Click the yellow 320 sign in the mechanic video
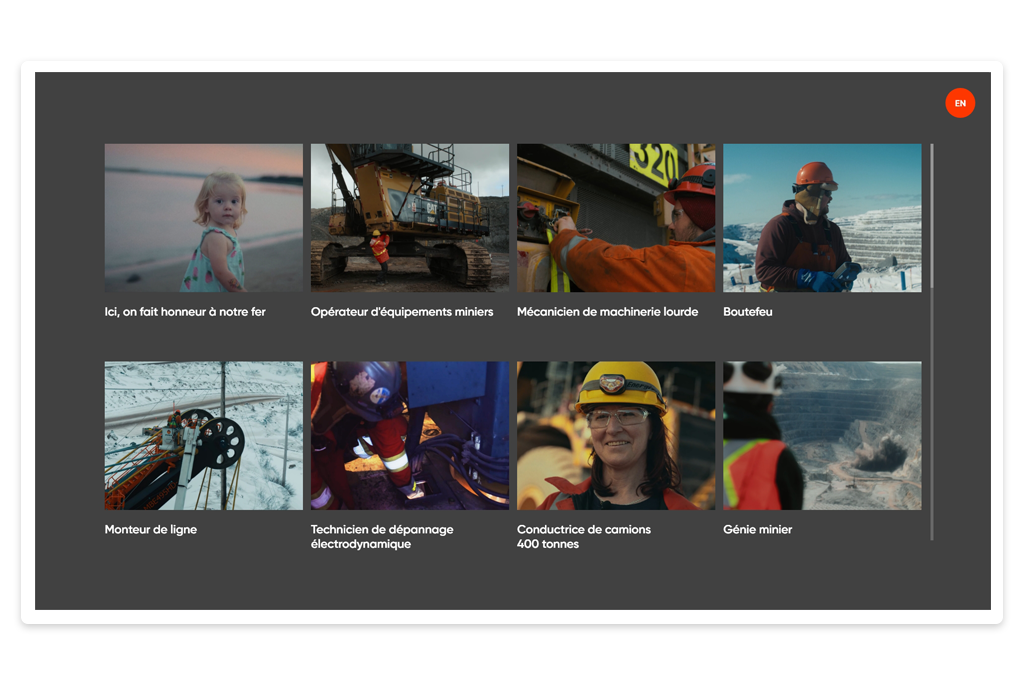This screenshot has height=684, width=1024. pos(653,161)
